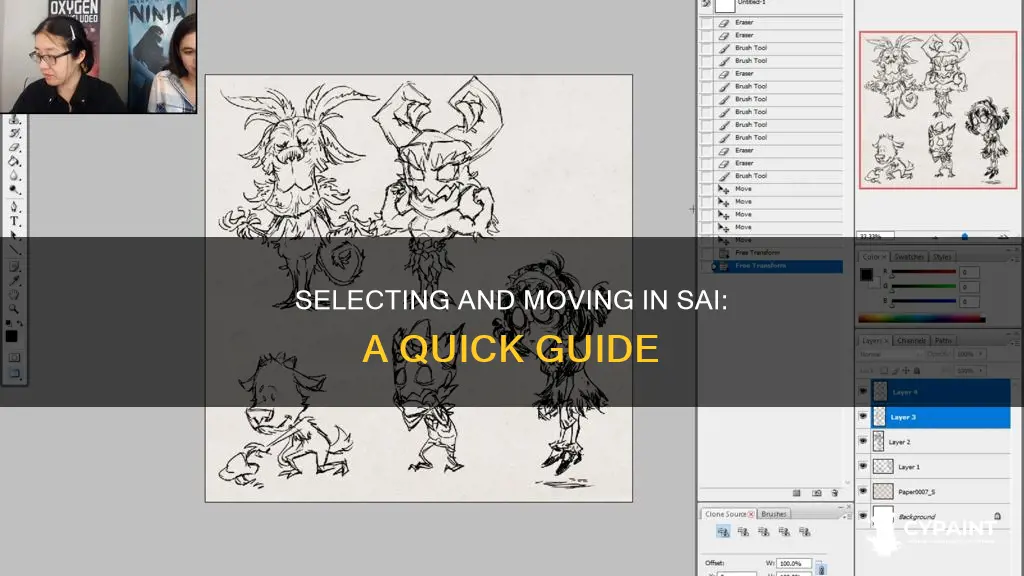This screenshot has height=576, width=1024.
Task: Select the Type tool
Action: pos(15,221)
